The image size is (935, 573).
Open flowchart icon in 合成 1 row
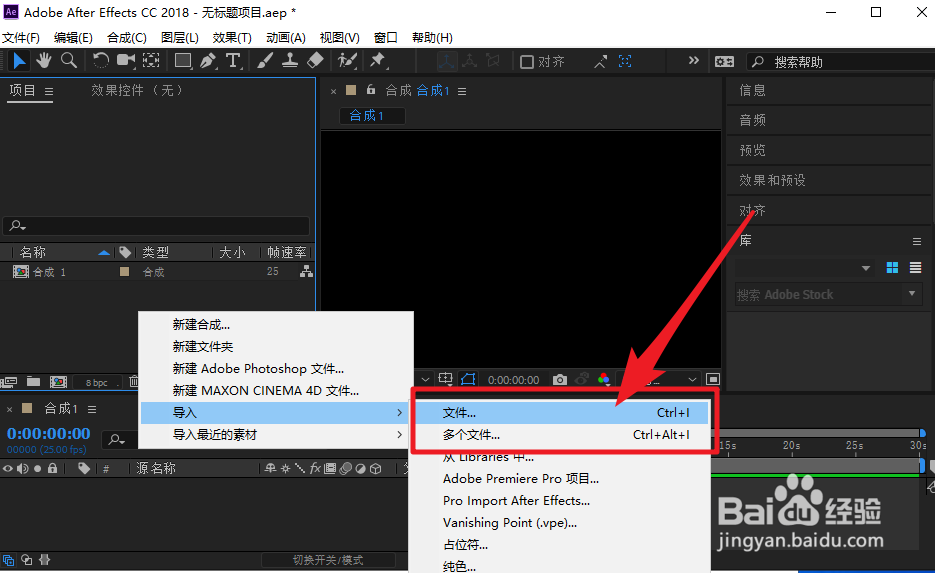(306, 271)
